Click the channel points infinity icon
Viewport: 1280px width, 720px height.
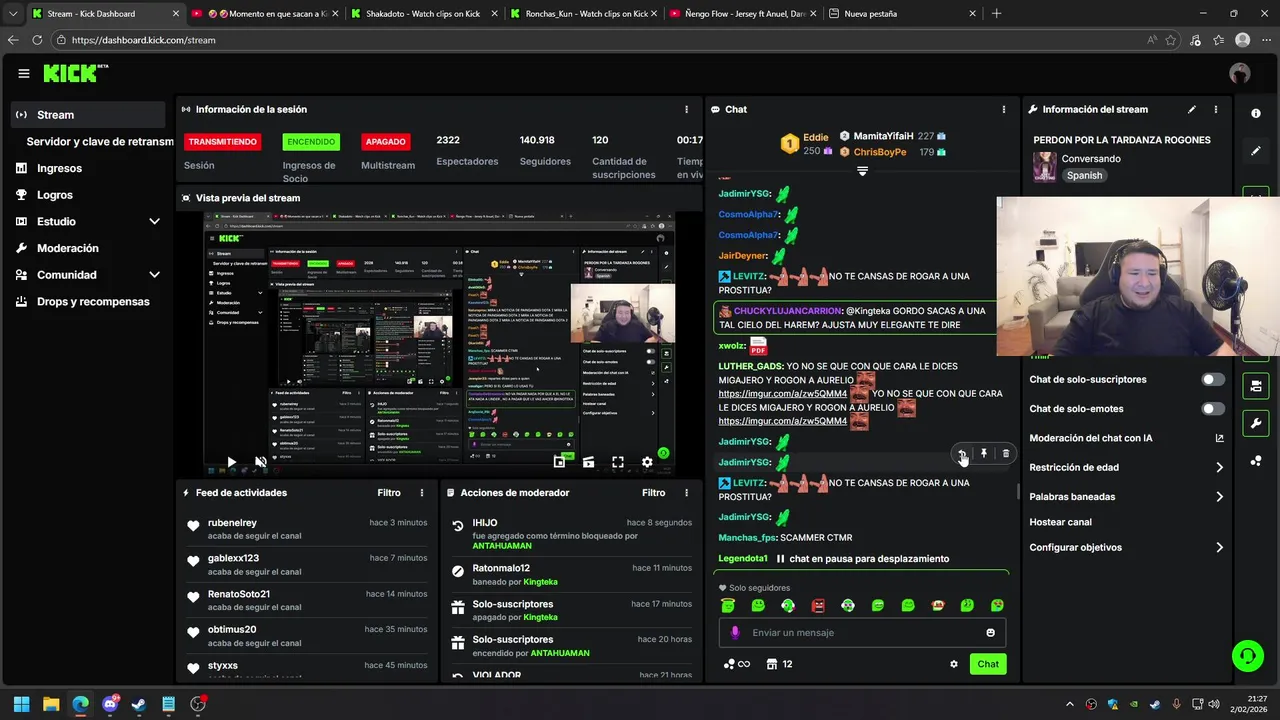tap(736, 664)
